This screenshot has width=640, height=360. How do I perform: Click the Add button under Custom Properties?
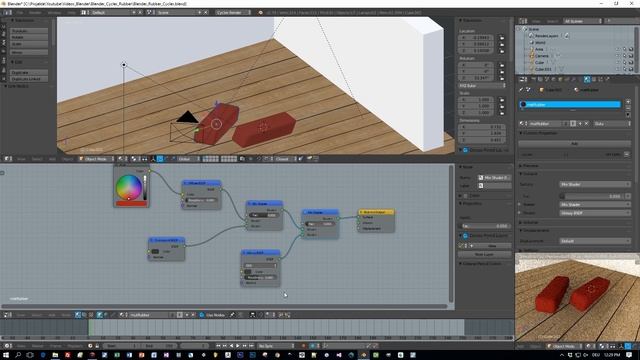pos(575,144)
